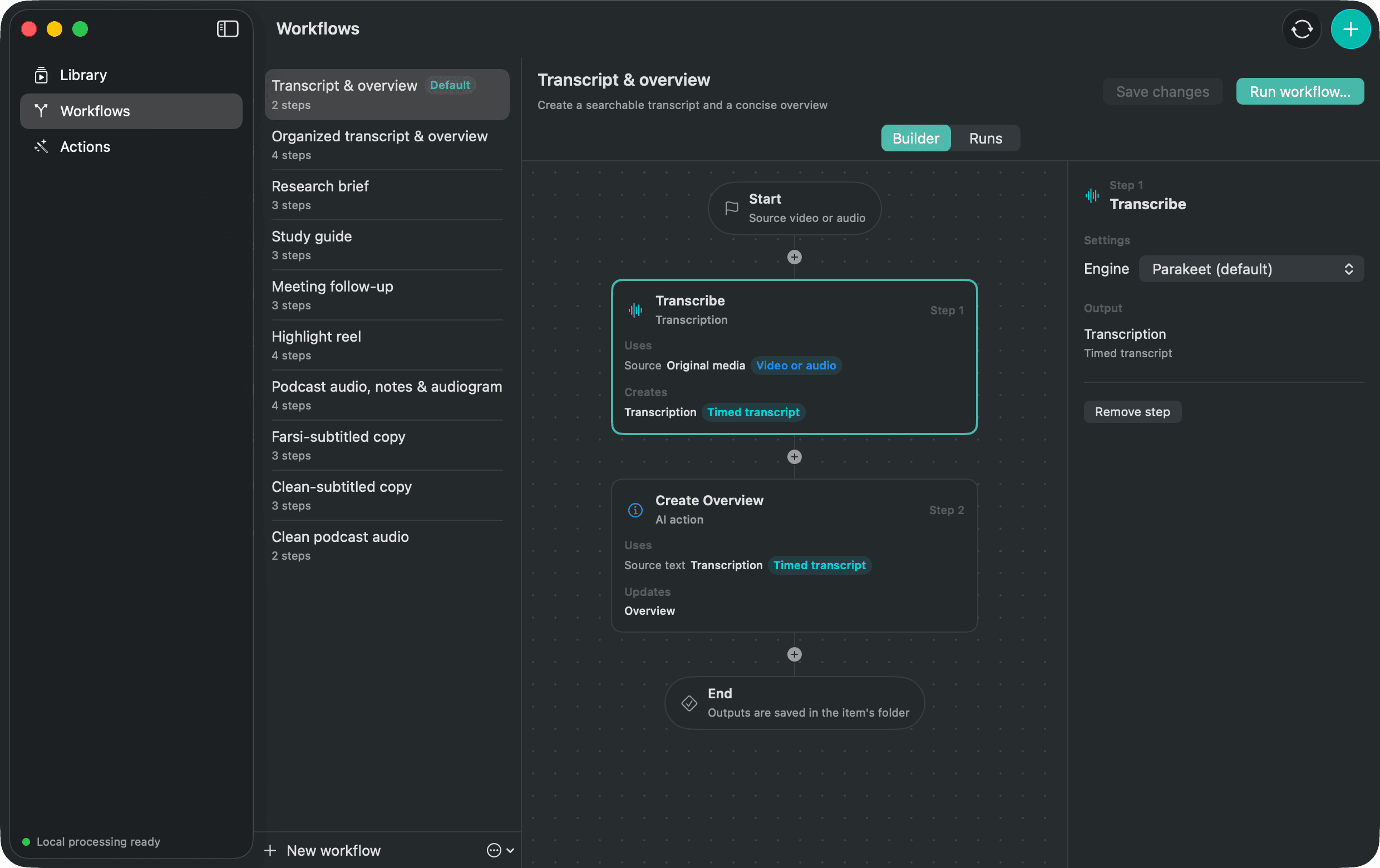The image size is (1380, 868).
Task: Click the Video or audio tag
Action: pos(796,366)
